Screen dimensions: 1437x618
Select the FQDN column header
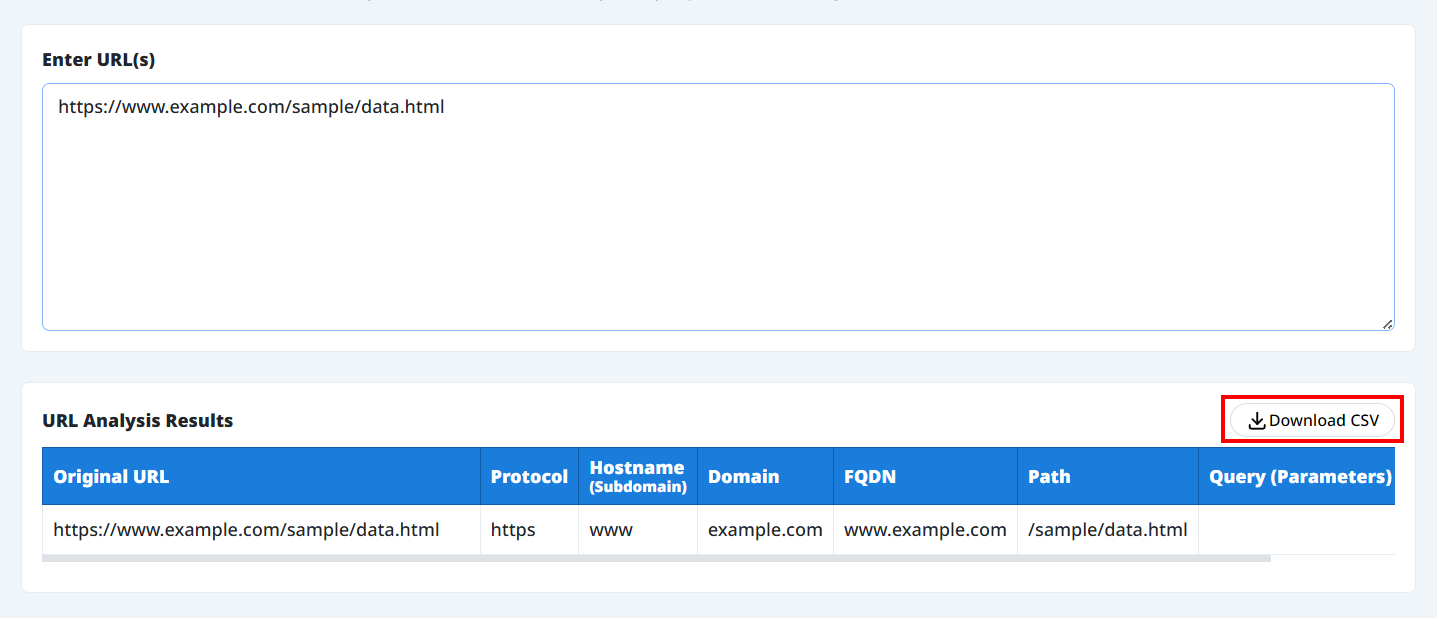870,477
